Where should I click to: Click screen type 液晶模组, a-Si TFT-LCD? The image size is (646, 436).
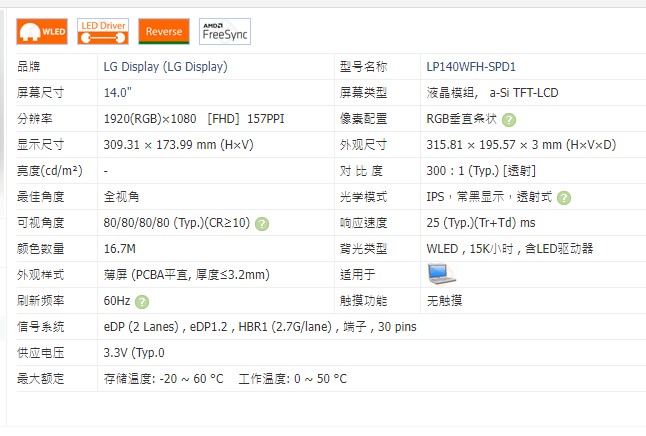(x=492, y=93)
